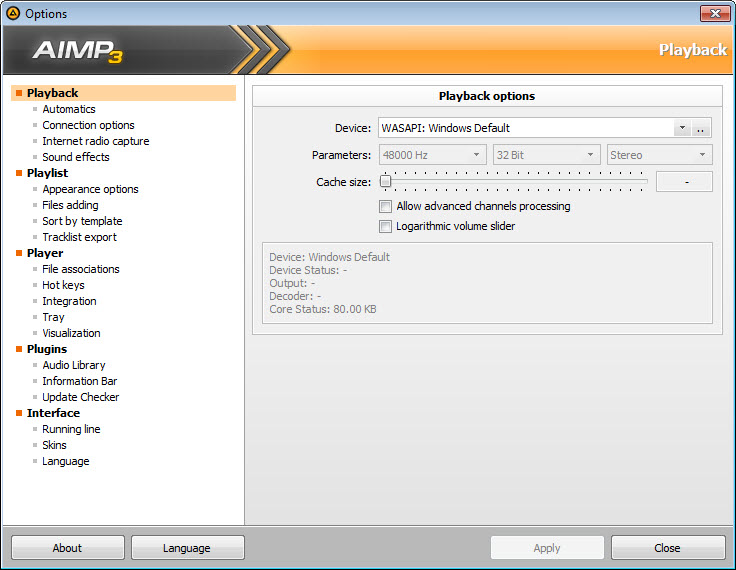The image size is (736, 570).
Task: Click the AIMP icon in title bar
Action: point(13,13)
